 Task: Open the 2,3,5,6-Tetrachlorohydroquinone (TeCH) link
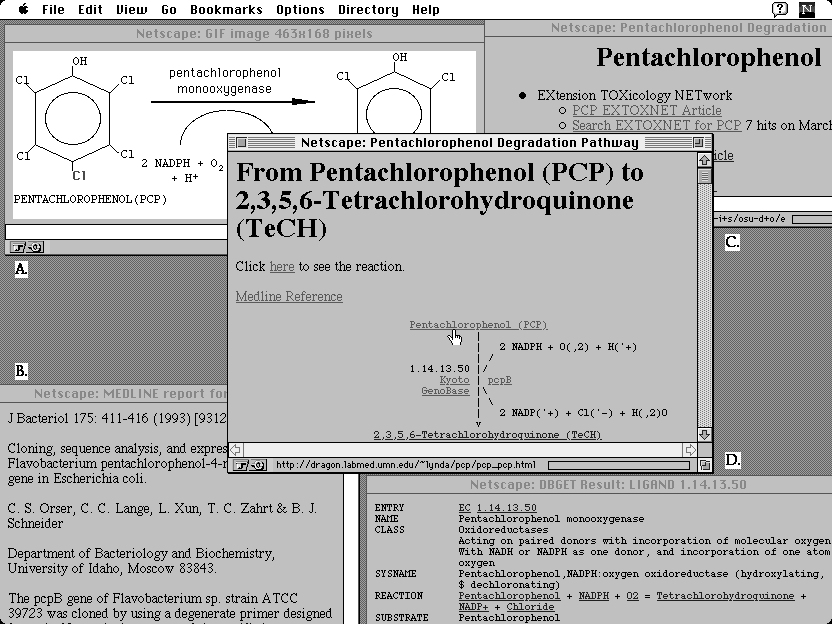tap(487, 435)
